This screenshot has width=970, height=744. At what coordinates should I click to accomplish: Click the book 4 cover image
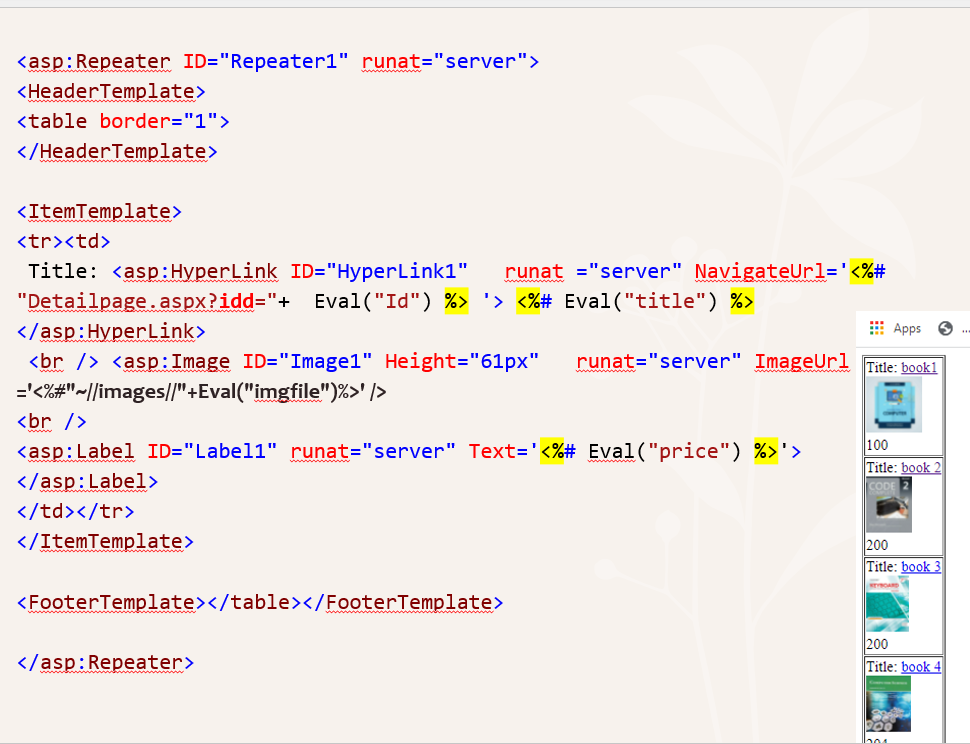pyautogui.click(x=888, y=703)
